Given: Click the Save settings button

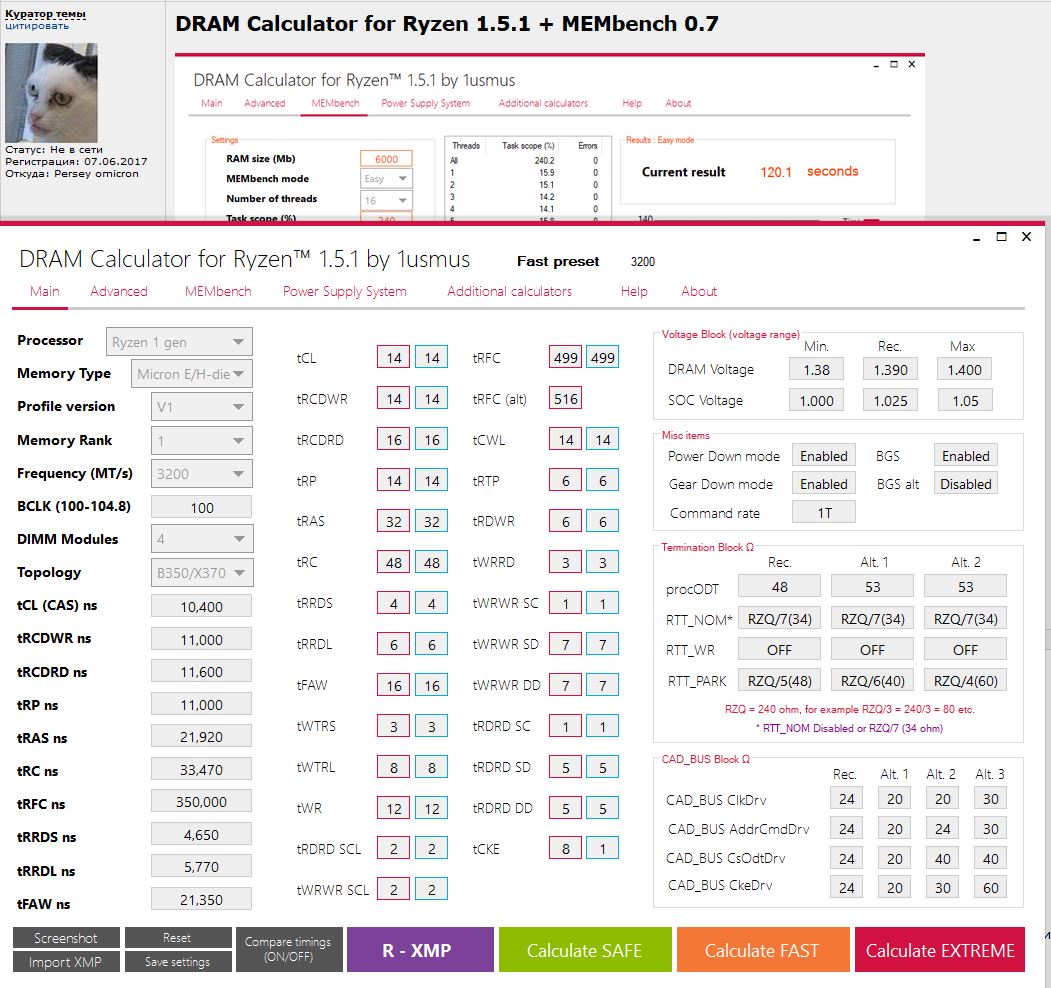Looking at the screenshot, I should point(178,962).
